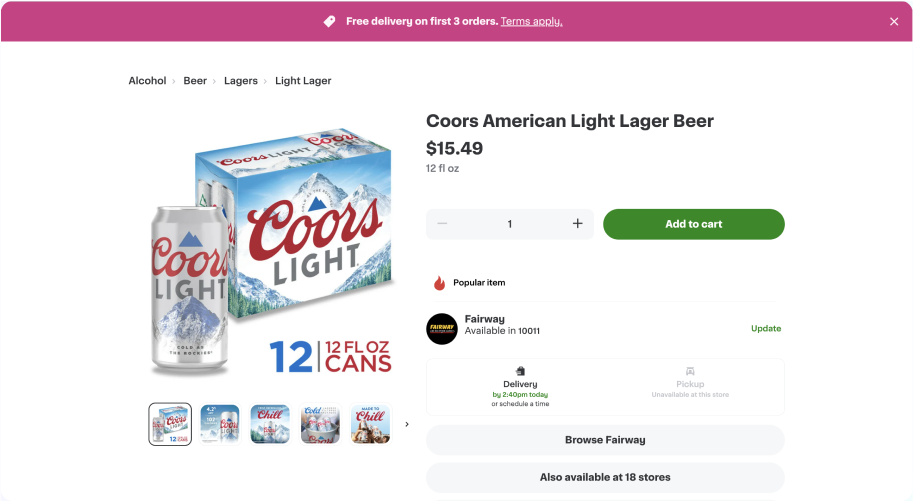This screenshot has width=913, height=501.
Task: Decrease quantity with the minus icon
Action: tap(442, 224)
